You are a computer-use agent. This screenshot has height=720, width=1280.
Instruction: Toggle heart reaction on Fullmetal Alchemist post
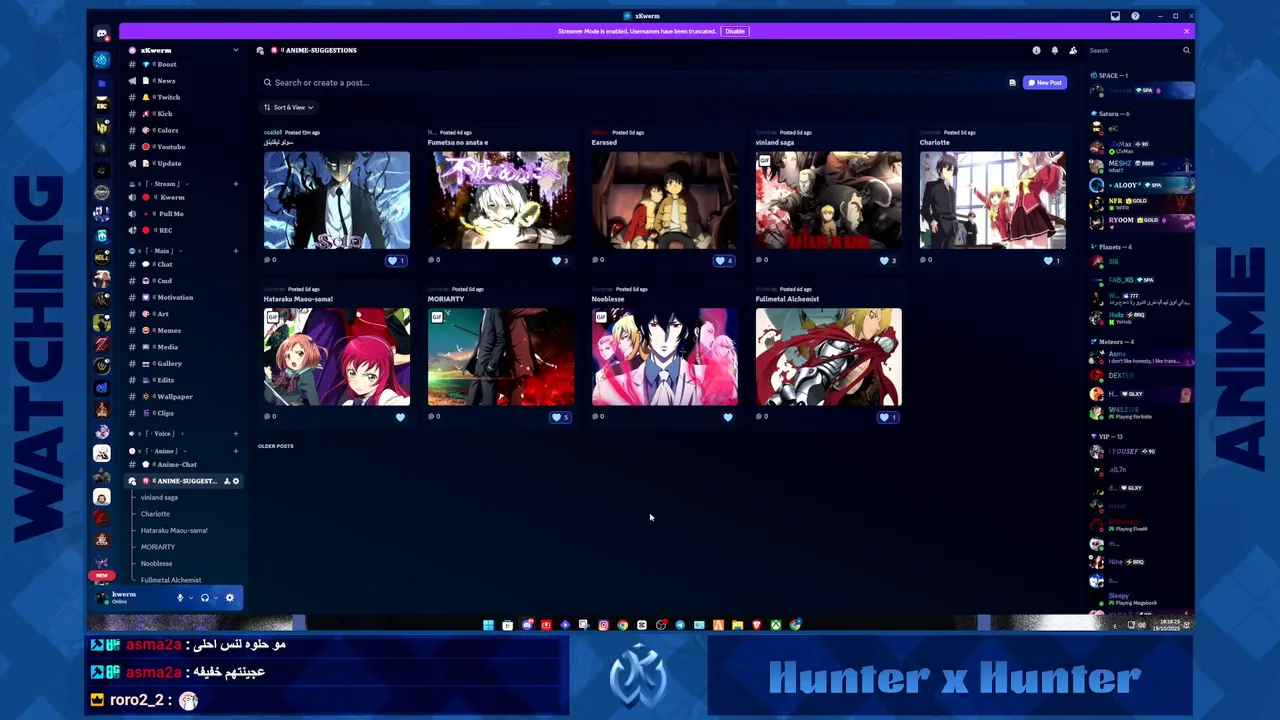coord(888,417)
